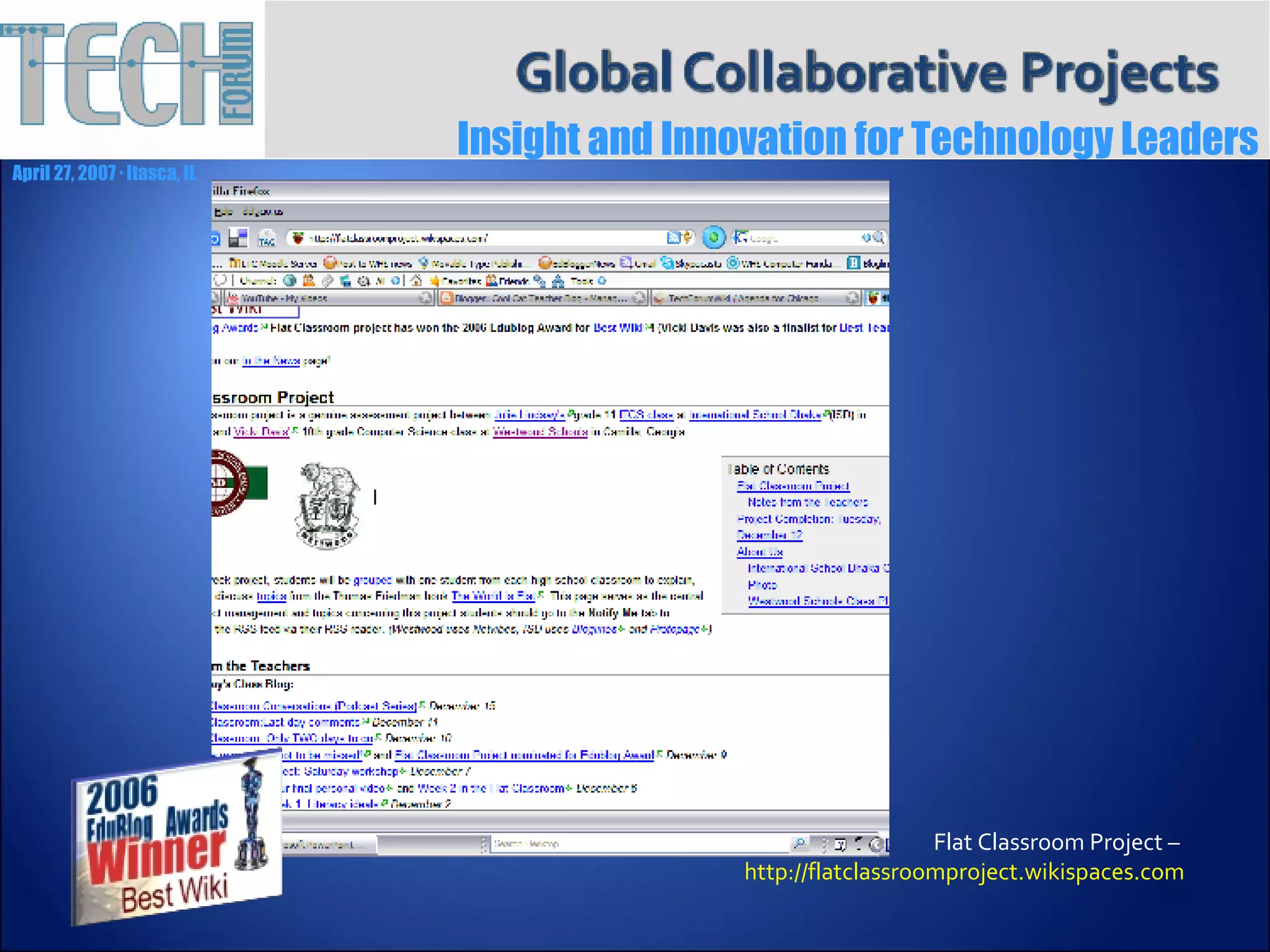Viewport: 1270px width, 952px height.
Task: Click the RSS feed icon in address bar
Action: point(673,237)
